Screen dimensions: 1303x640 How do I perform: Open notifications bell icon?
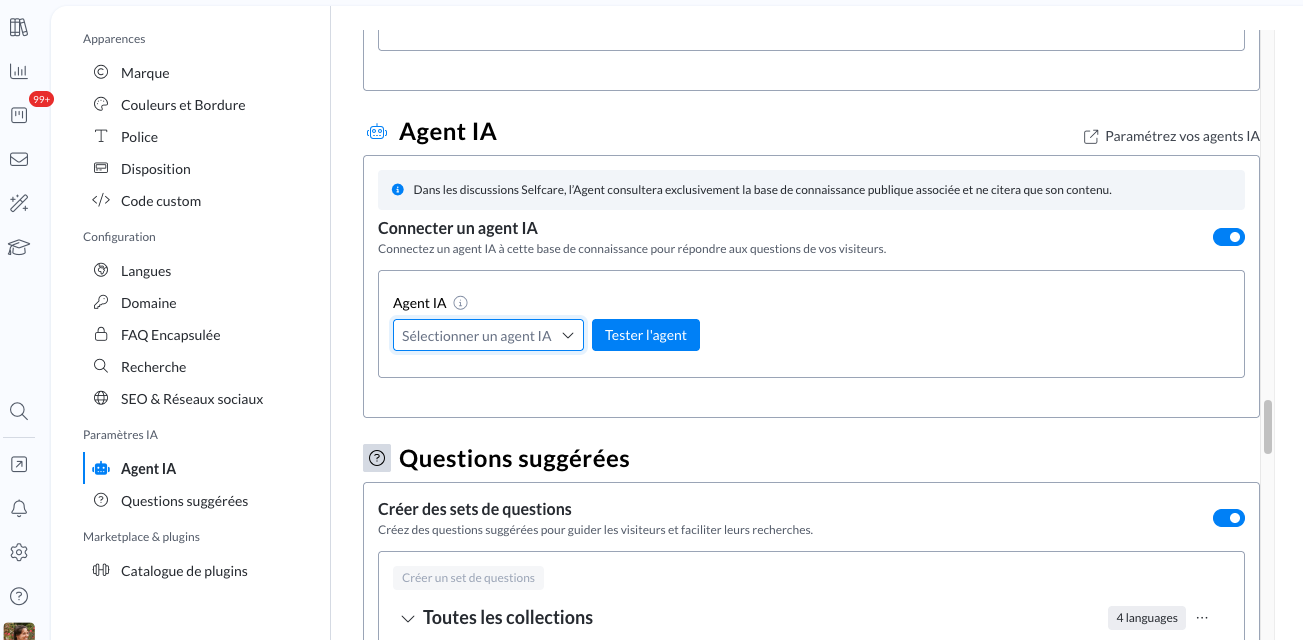(x=18, y=508)
